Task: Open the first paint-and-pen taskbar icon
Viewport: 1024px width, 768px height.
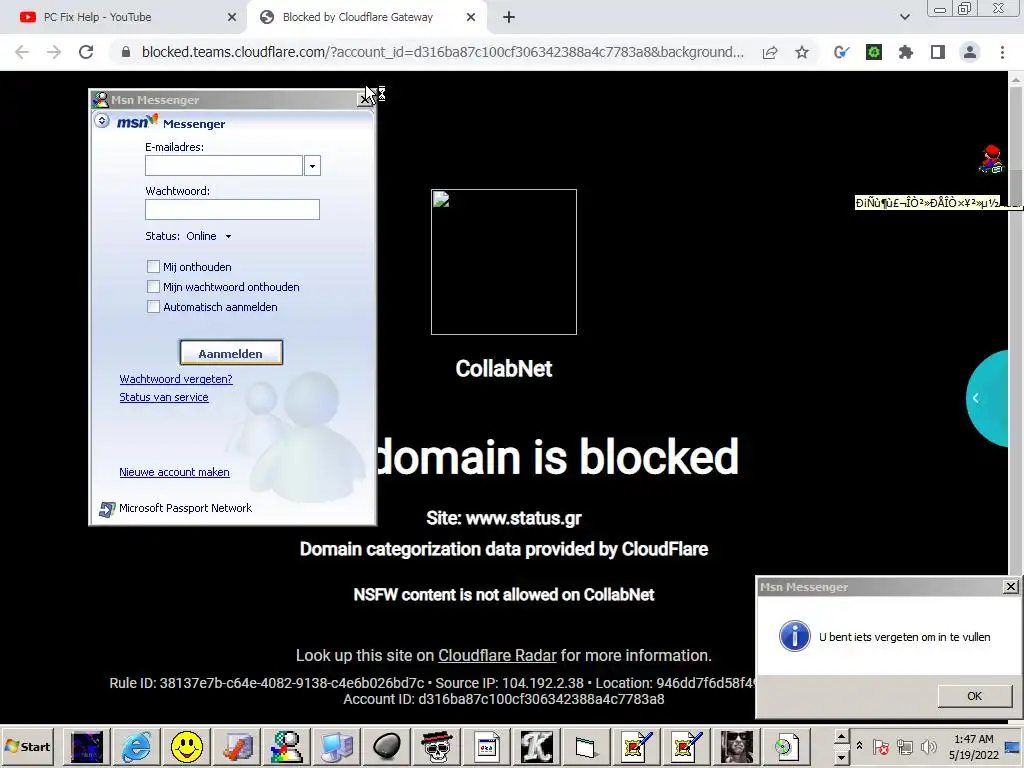Action: coord(637,746)
